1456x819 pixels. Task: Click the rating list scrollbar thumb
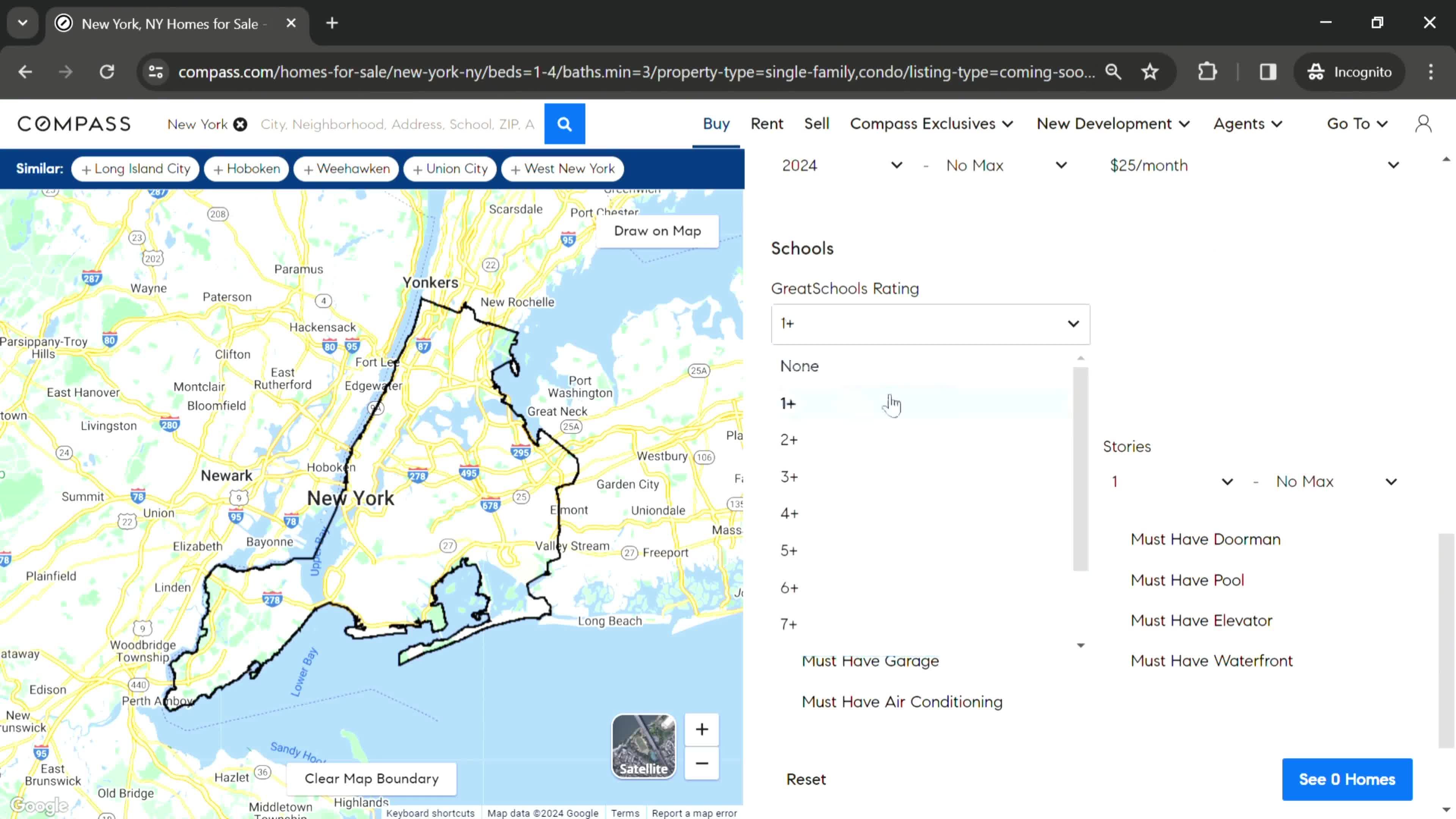[1080, 469]
